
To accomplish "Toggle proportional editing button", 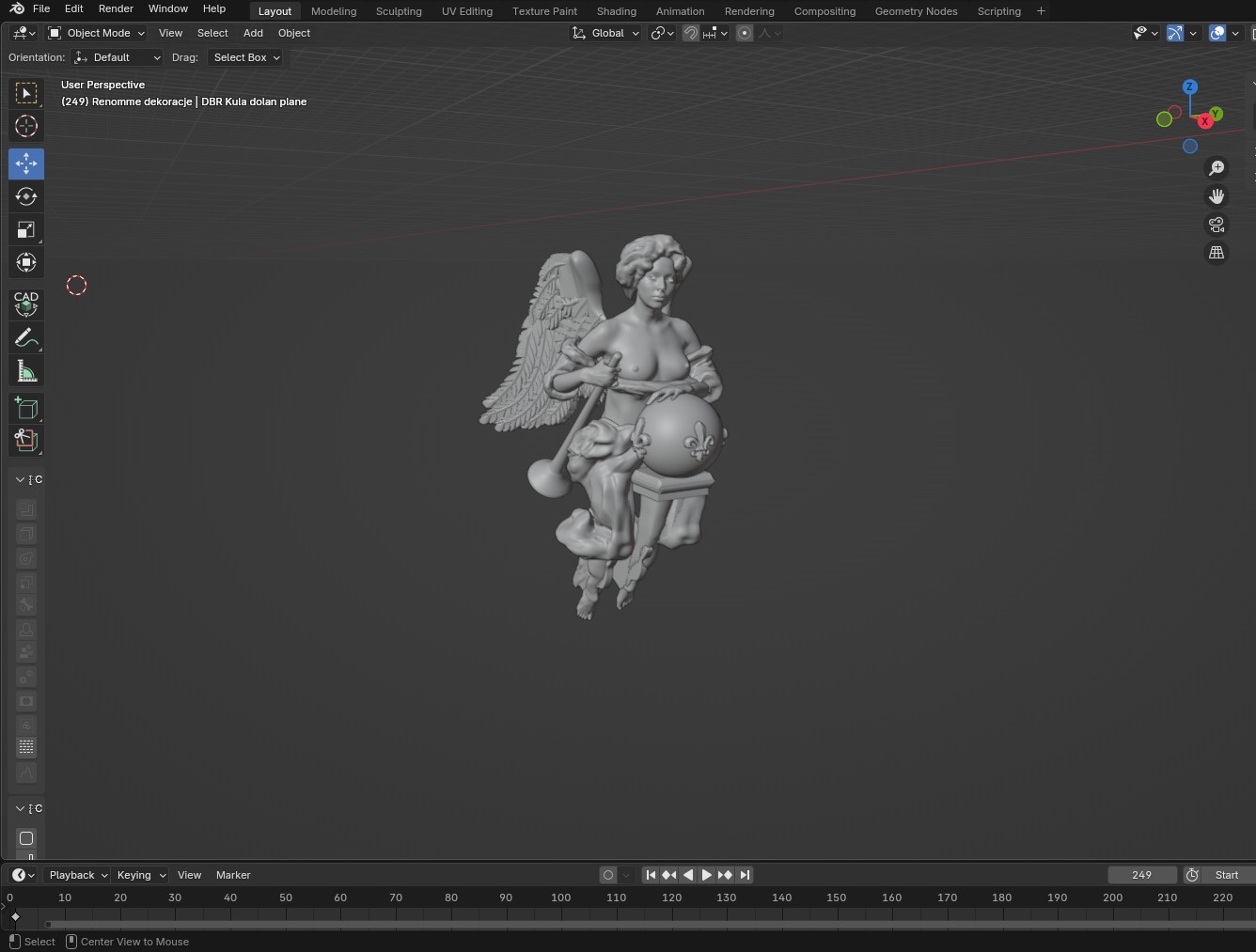I will click(x=745, y=33).
